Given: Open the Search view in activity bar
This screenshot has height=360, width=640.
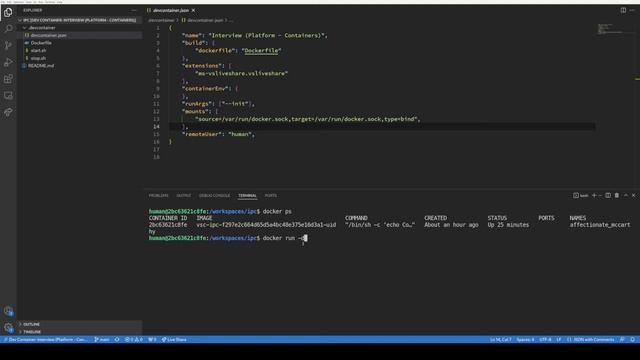Looking at the screenshot, I should coord(8,29).
